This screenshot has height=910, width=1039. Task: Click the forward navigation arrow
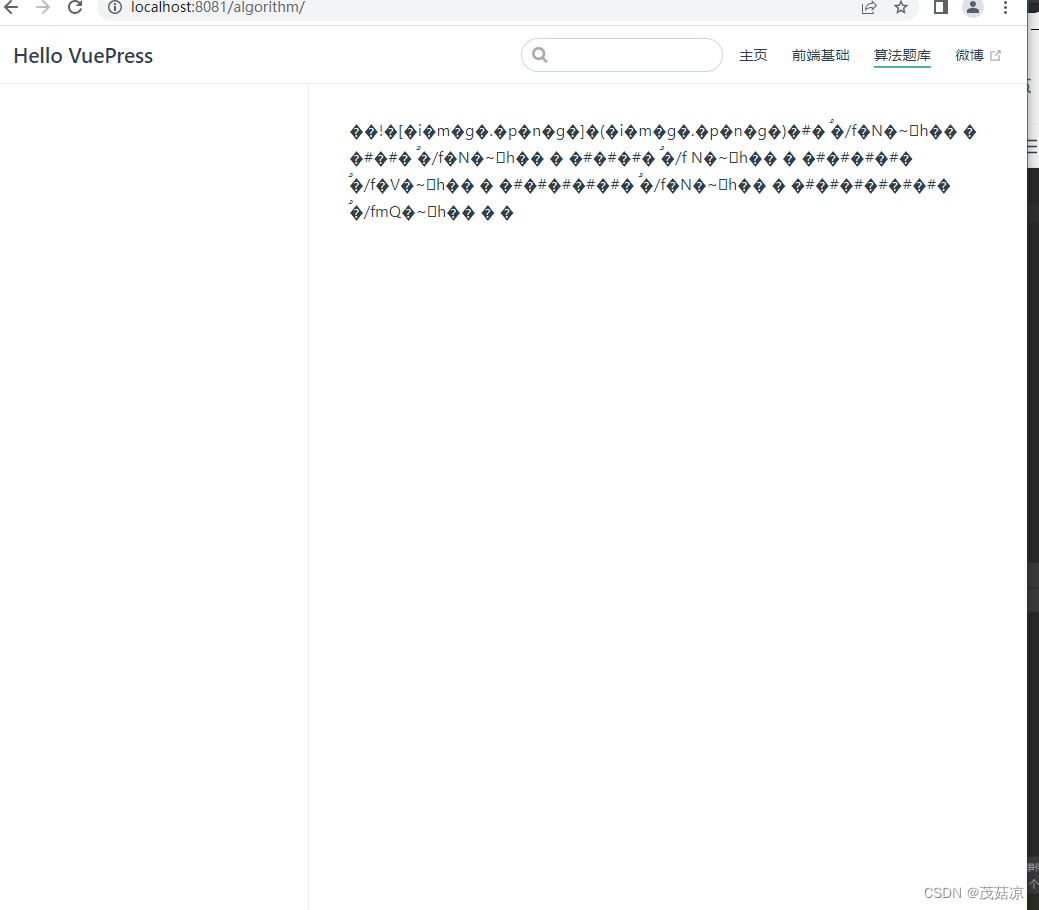click(42, 8)
